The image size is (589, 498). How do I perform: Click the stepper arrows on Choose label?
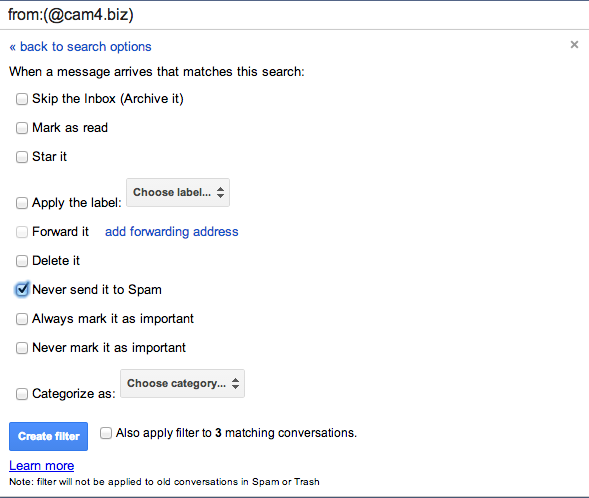coord(220,192)
